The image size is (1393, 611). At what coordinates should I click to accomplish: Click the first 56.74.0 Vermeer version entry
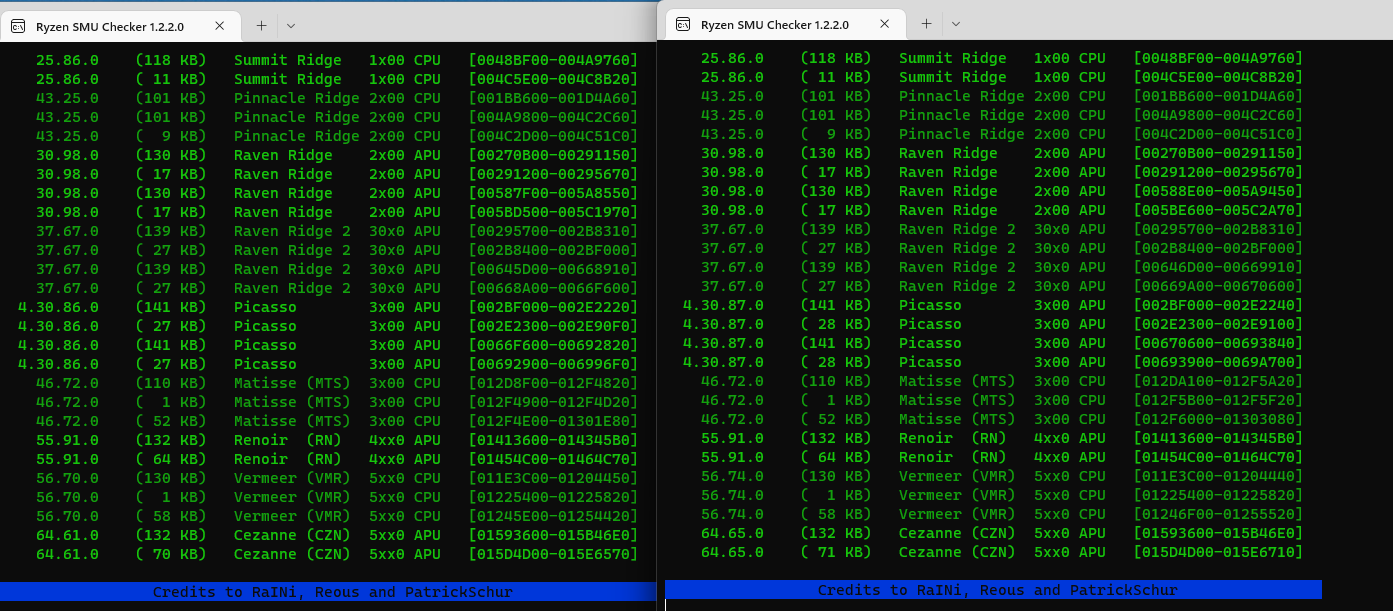(732, 476)
